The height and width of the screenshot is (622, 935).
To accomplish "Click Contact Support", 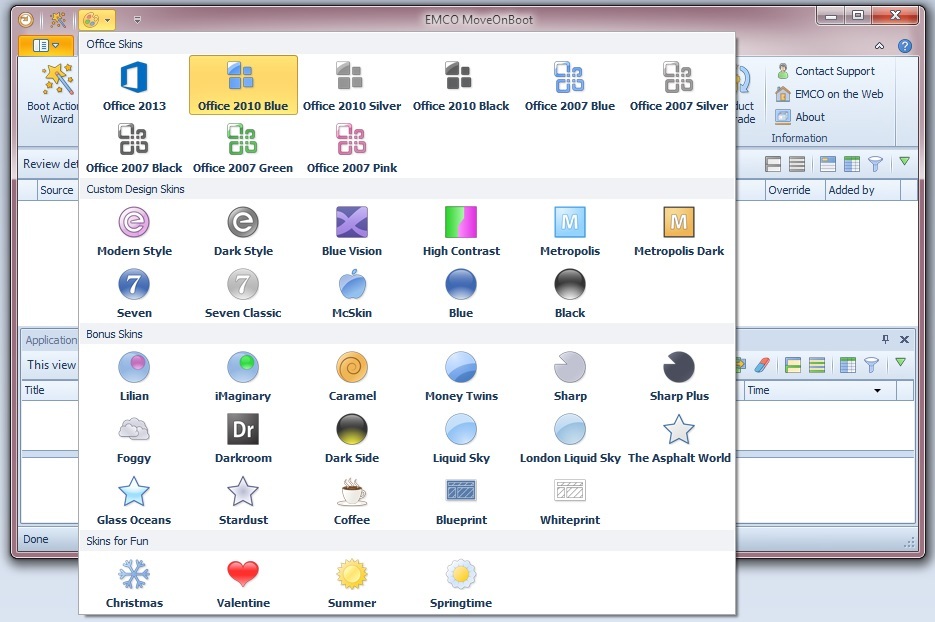I will [x=826, y=71].
